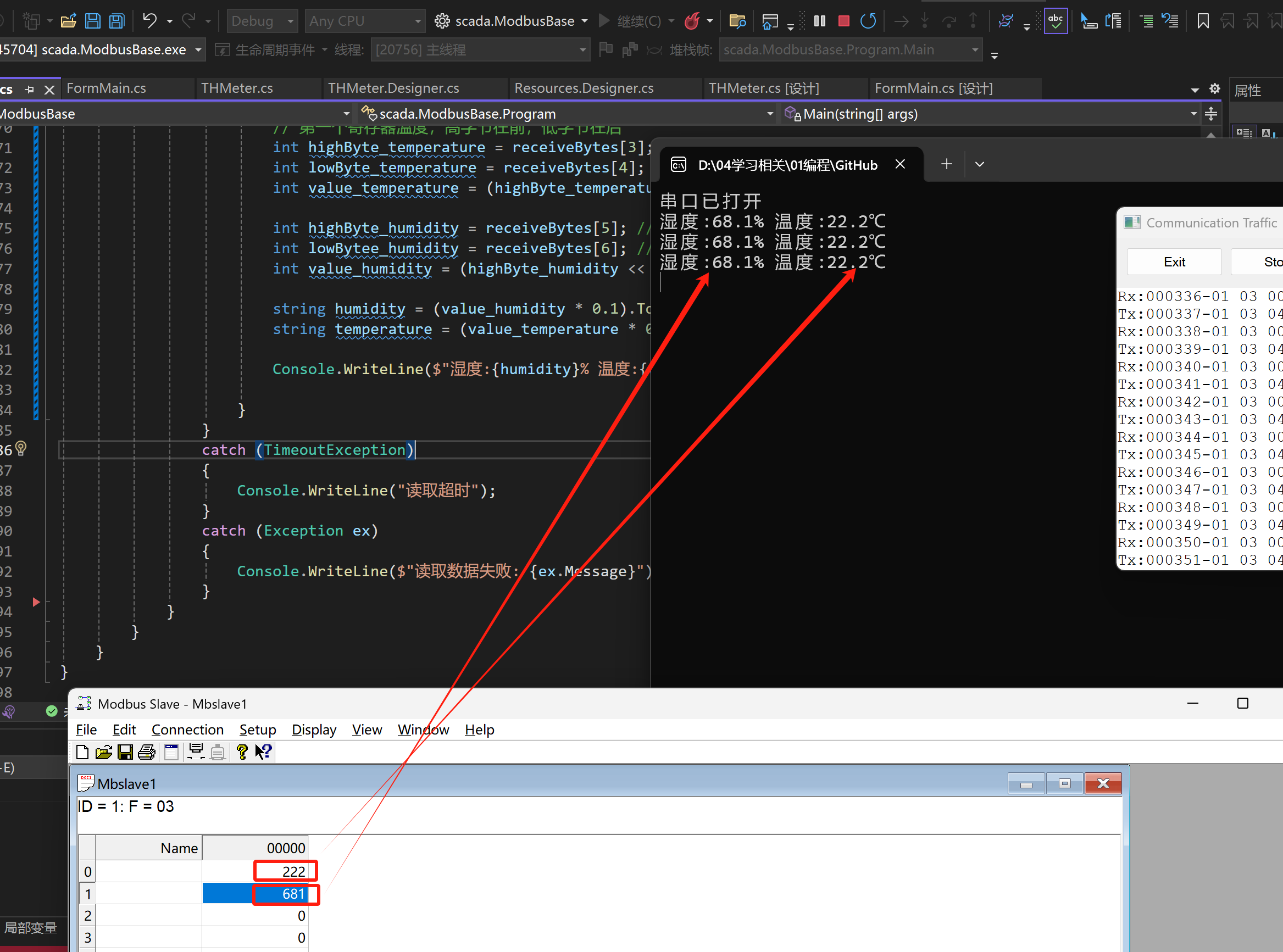
Task: Click code line catch (TimeoutException)
Action: coord(308,449)
